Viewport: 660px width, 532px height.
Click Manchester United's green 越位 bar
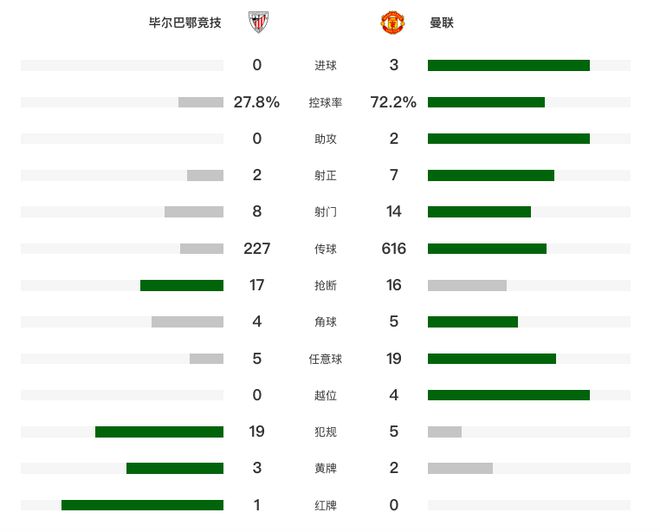[x=508, y=395]
